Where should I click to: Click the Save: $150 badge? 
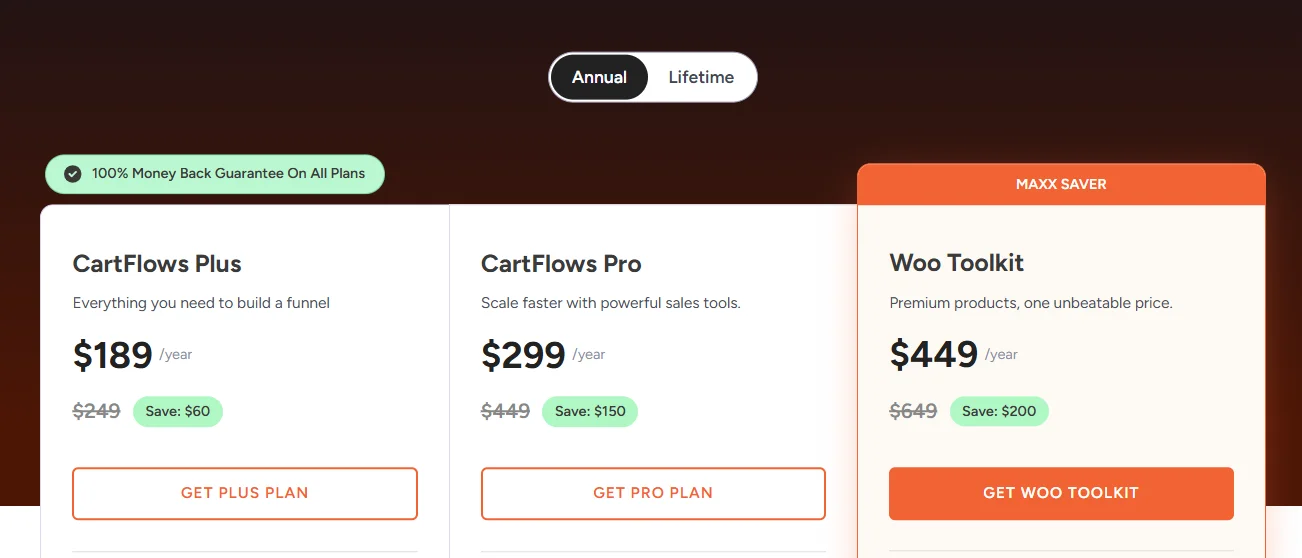(590, 411)
